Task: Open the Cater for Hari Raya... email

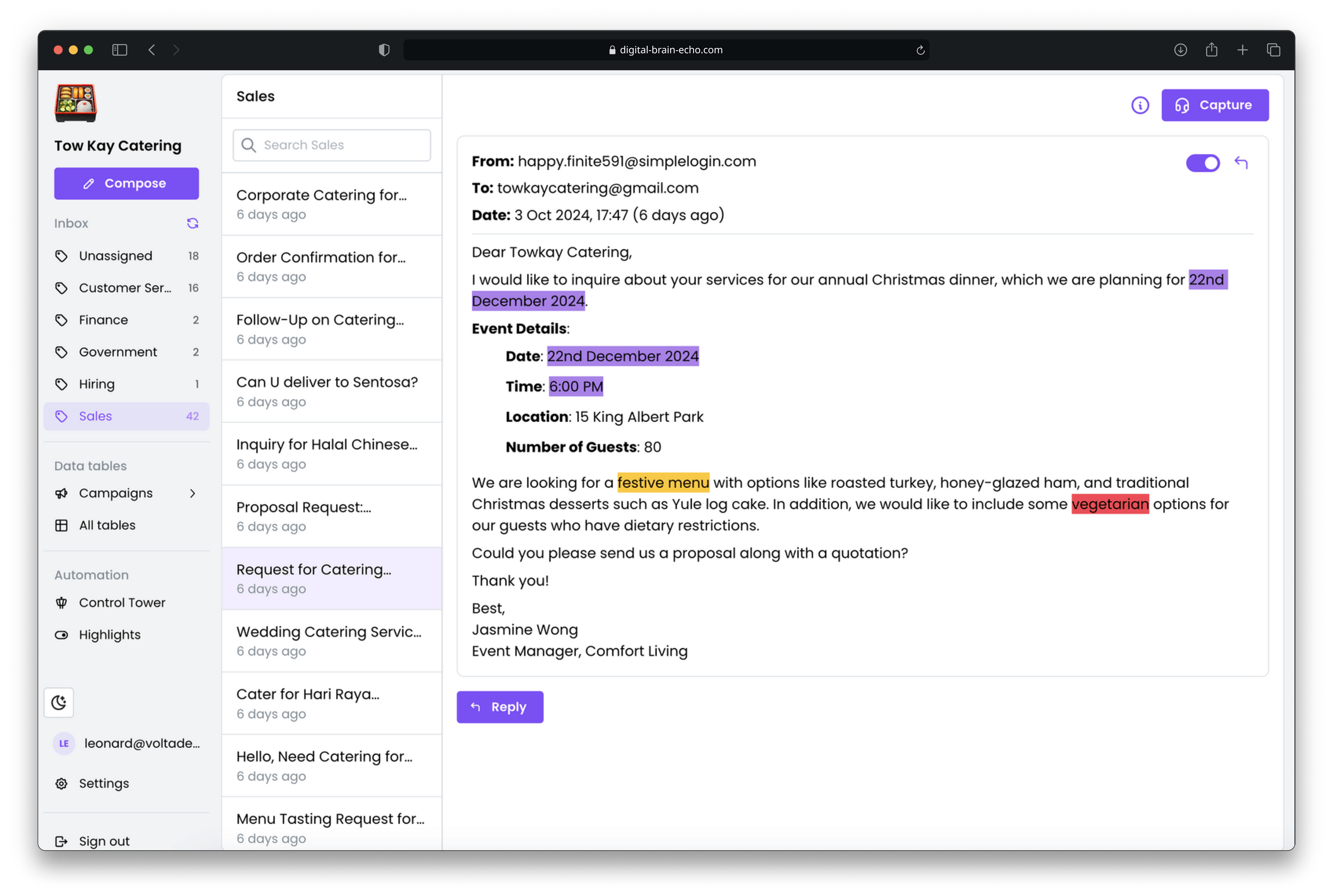Action: click(332, 703)
